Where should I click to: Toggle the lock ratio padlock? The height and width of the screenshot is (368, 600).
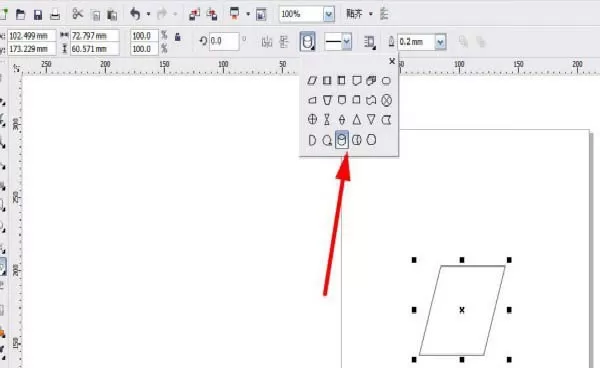click(178, 37)
